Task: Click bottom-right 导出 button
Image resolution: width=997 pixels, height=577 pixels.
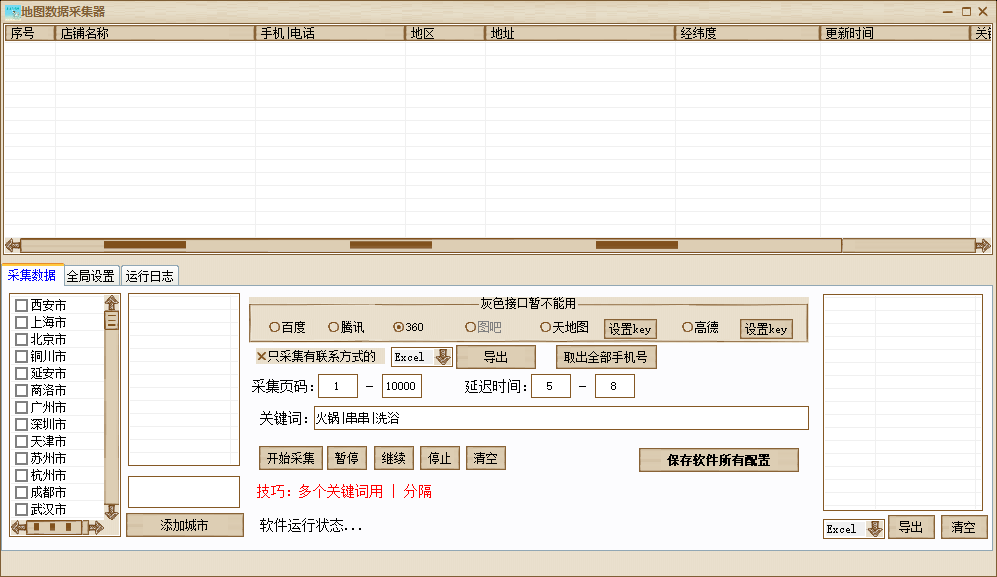Action: point(911,527)
